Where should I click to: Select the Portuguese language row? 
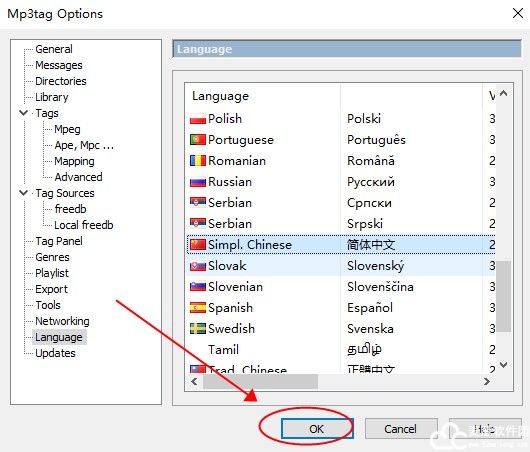(341, 140)
